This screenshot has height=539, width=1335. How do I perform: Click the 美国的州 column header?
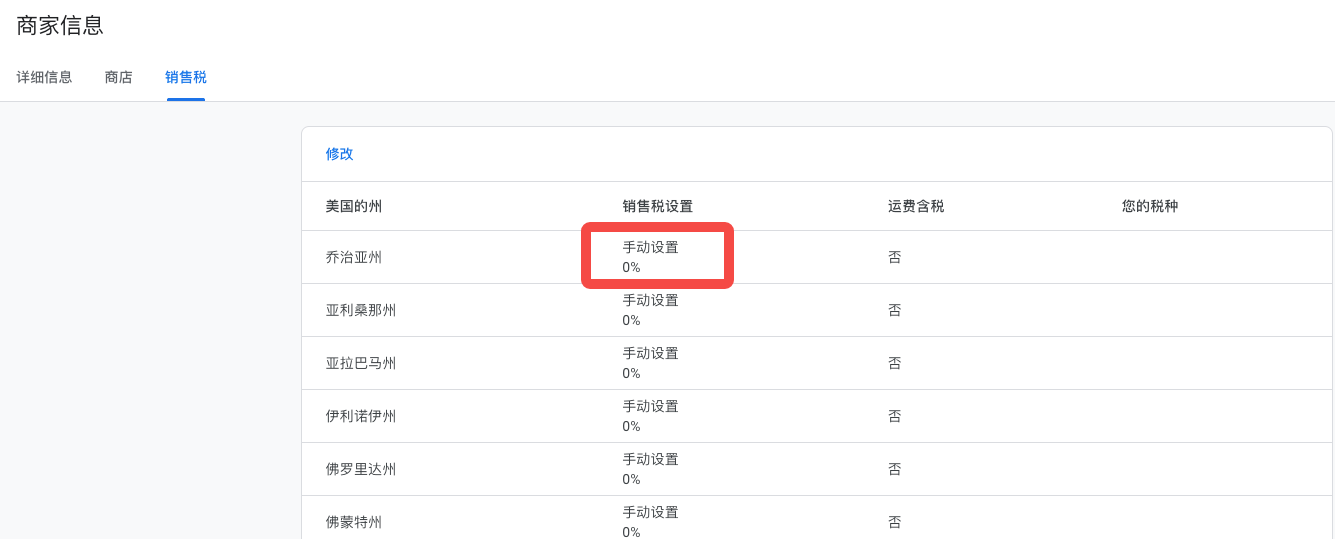(x=353, y=206)
